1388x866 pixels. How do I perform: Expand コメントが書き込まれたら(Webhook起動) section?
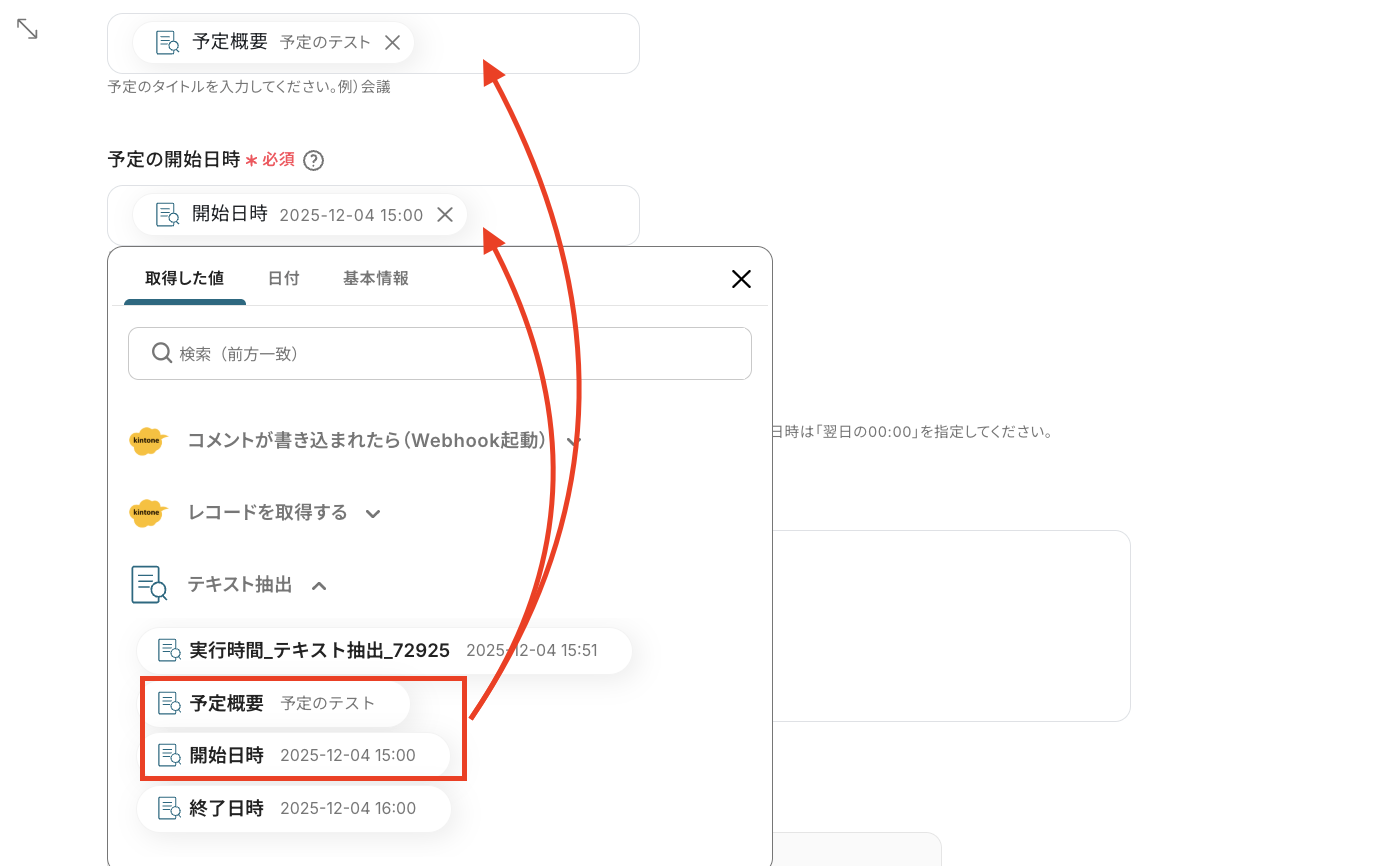tap(573, 441)
